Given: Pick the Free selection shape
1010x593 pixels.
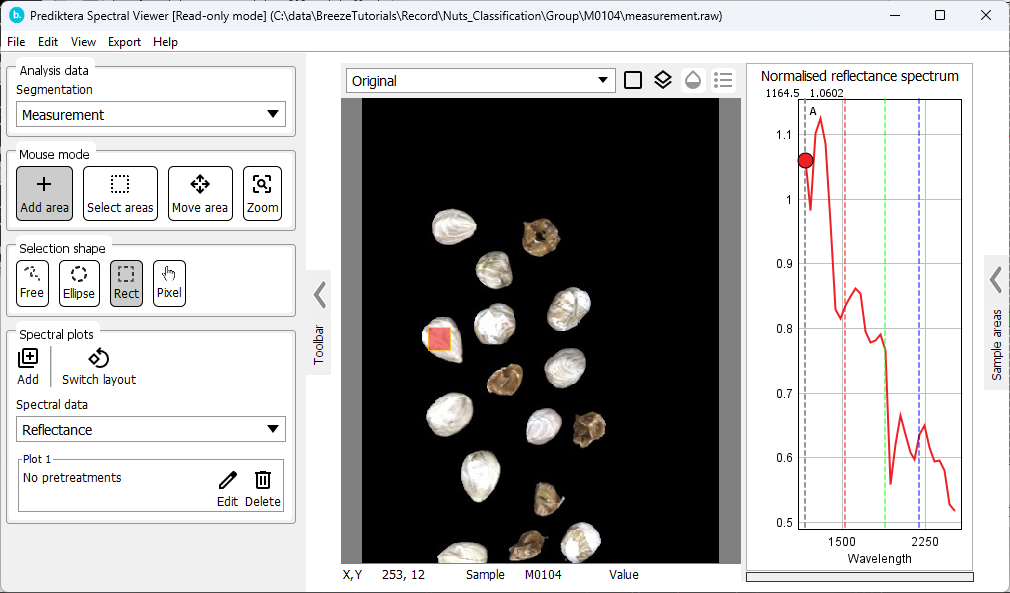Looking at the screenshot, I should click(32, 283).
